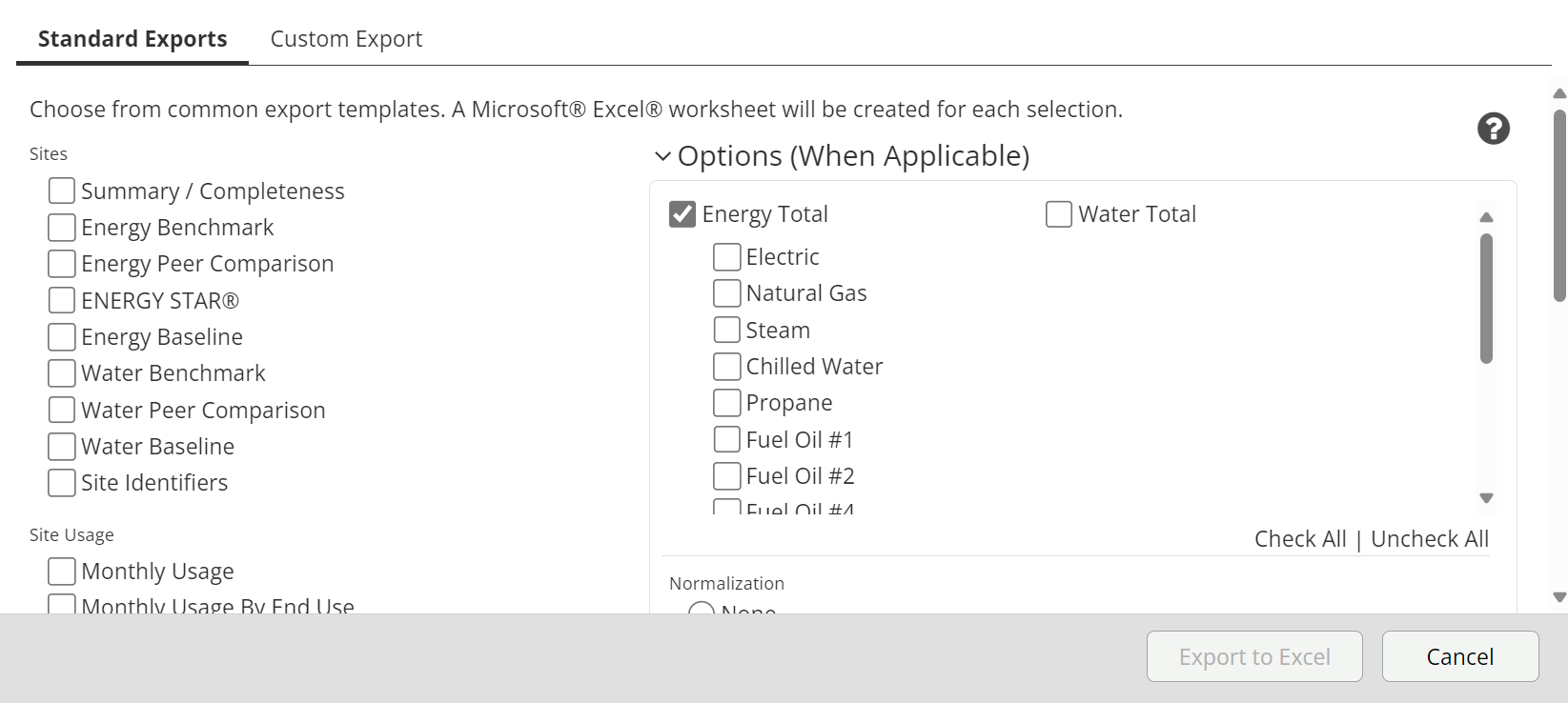Image resolution: width=1568 pixels, height=703 pixels.
Task: Select the Standard Exports tab
Action: [132, 39]
